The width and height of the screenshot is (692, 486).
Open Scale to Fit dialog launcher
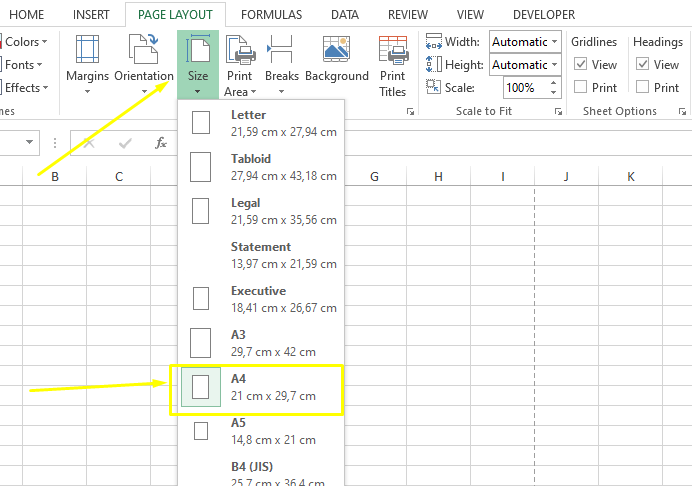tap(558, 112)
